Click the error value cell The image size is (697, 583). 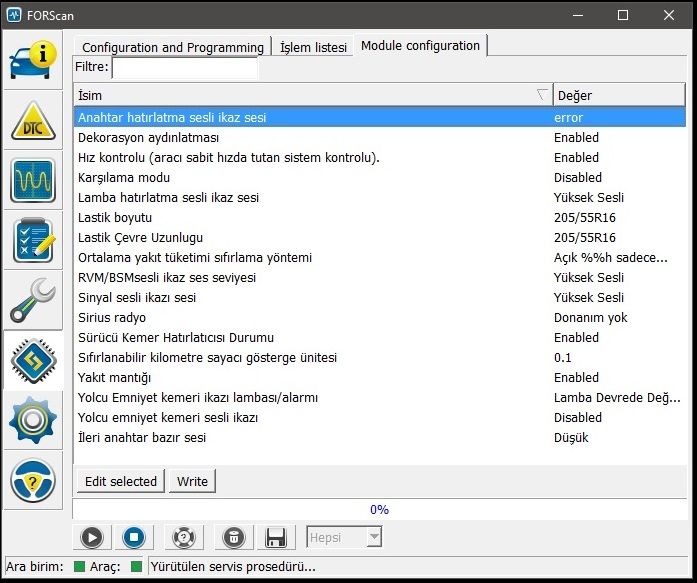point(568,117)
